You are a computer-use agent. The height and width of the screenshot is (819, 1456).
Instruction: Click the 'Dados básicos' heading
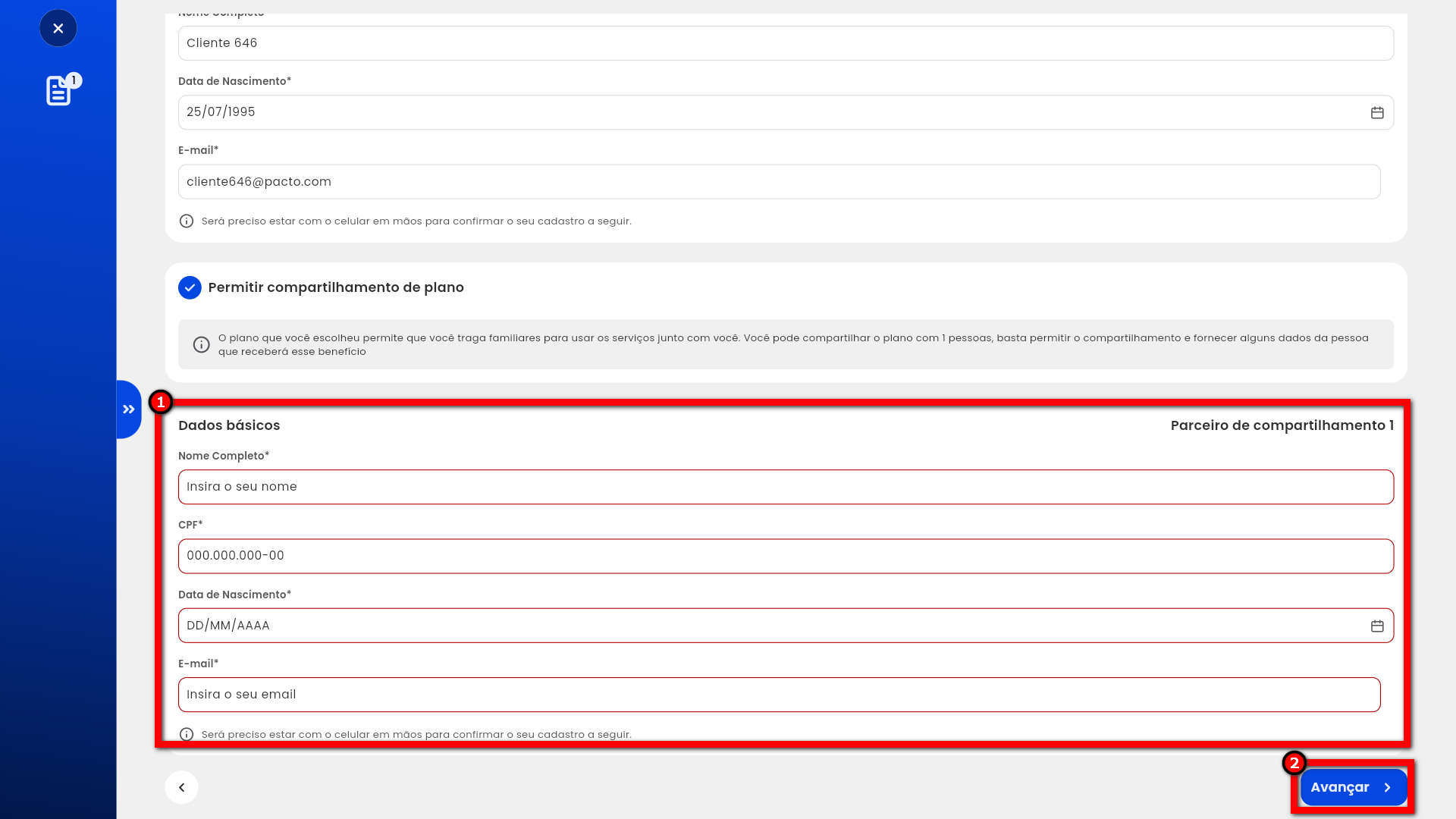coord(229,425)
